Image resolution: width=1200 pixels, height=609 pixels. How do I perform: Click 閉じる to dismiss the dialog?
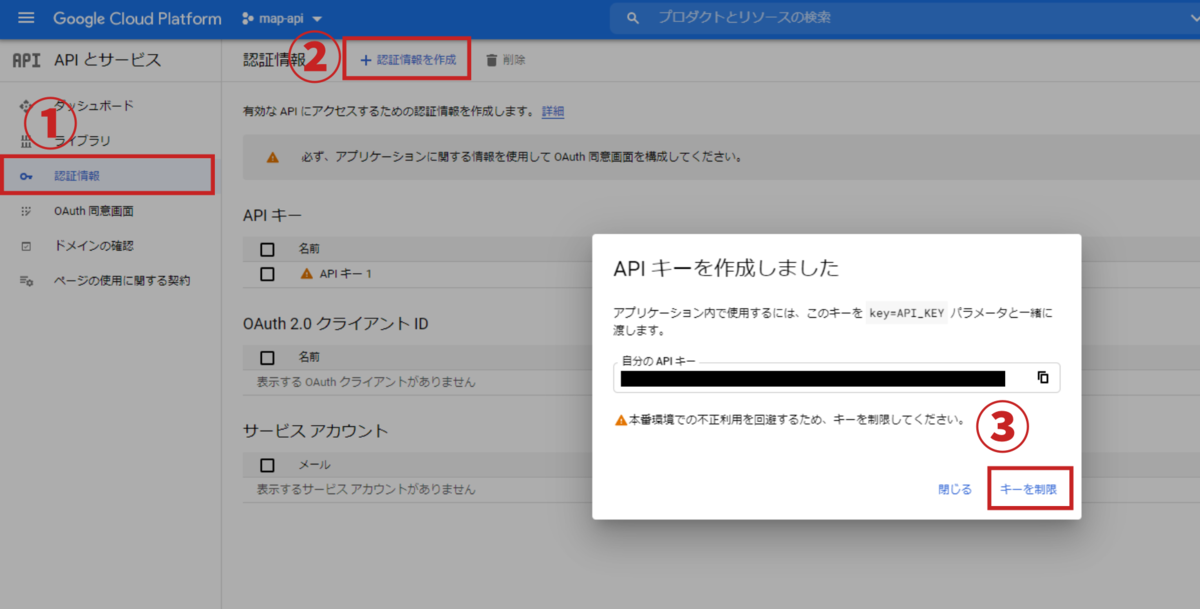click(x=955, y=490)
